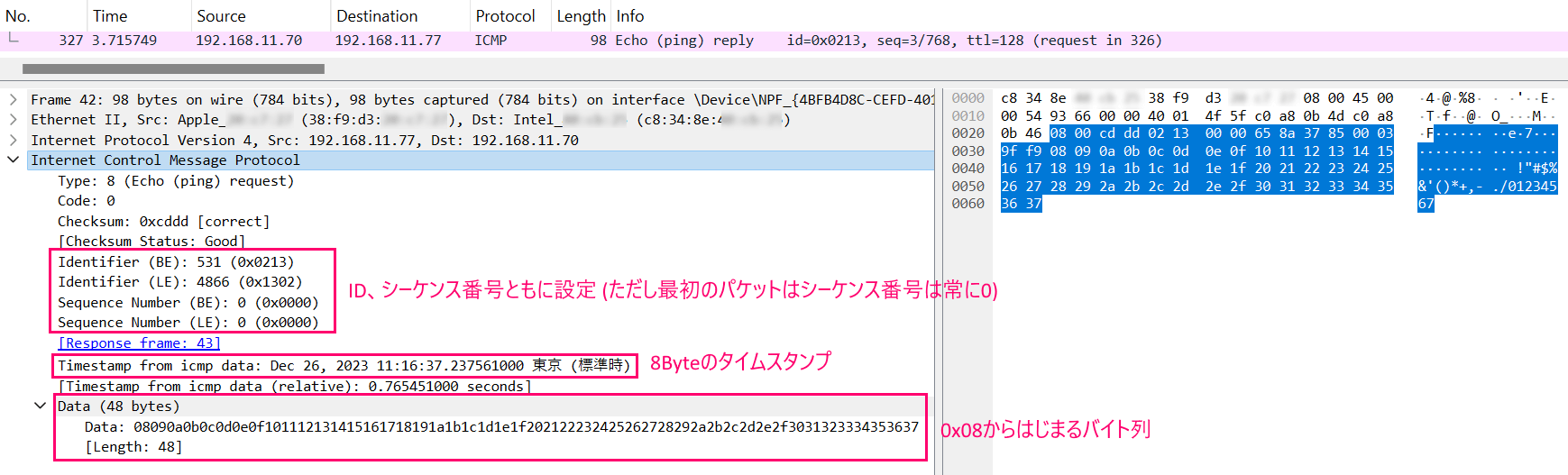
Task: Expand the Frame 42 tree row
Action: click(x=13, y=100)
